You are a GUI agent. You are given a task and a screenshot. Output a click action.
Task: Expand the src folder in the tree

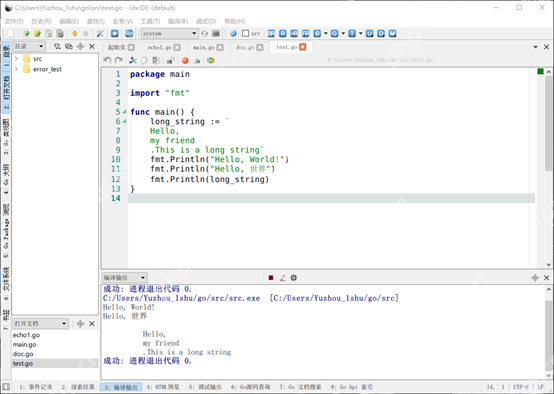coord(16,59)
